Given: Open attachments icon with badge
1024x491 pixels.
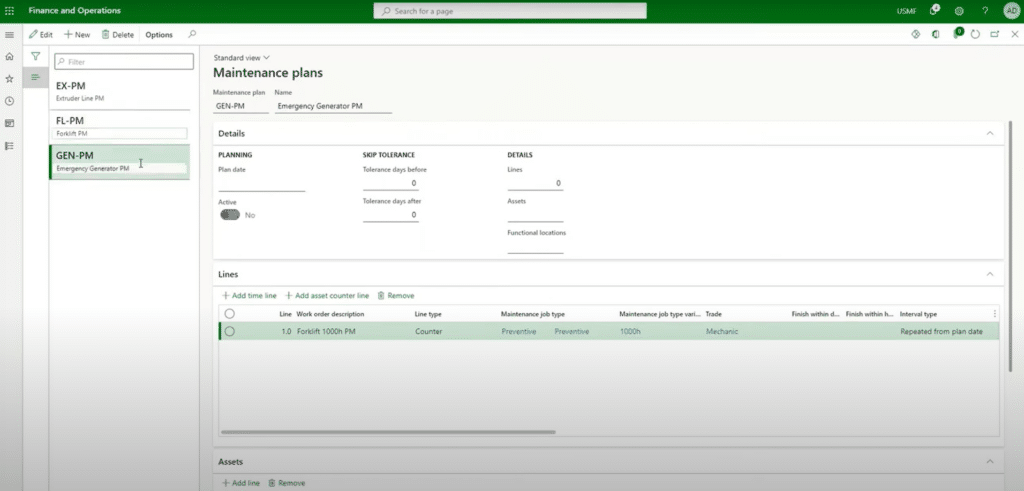Looking at the screenshot, I should tap(957, 33).
